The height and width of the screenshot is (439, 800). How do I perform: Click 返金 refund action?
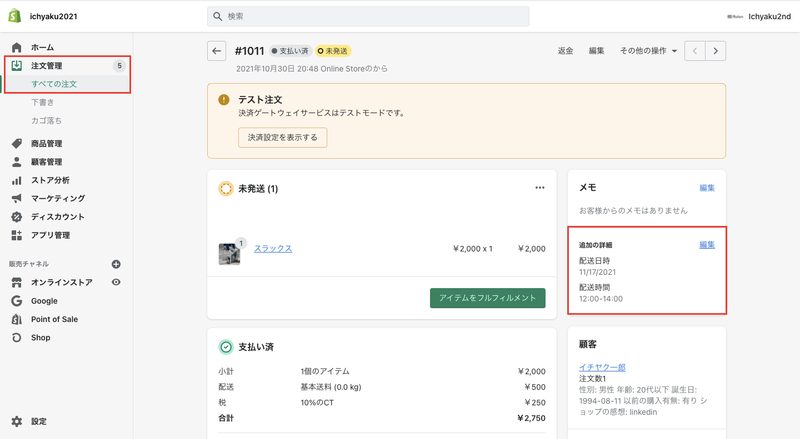(x=565, y=51)
